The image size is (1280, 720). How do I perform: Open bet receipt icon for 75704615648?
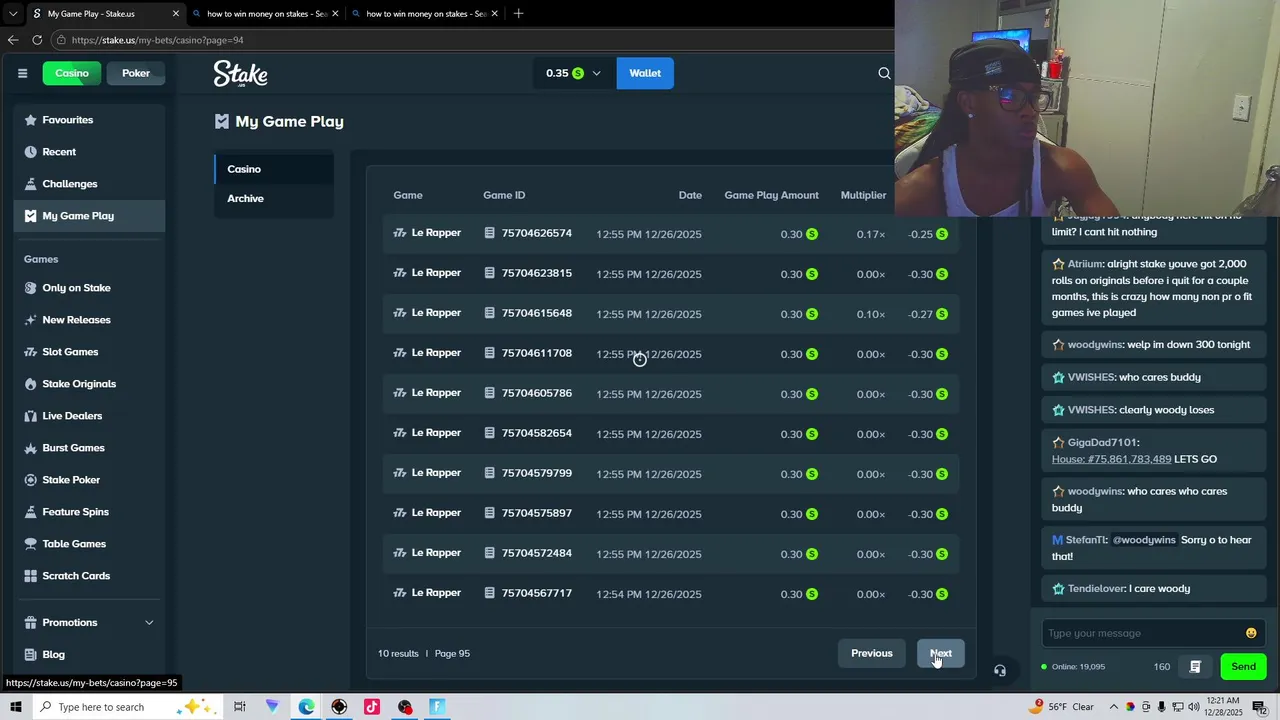click(490, 313)
